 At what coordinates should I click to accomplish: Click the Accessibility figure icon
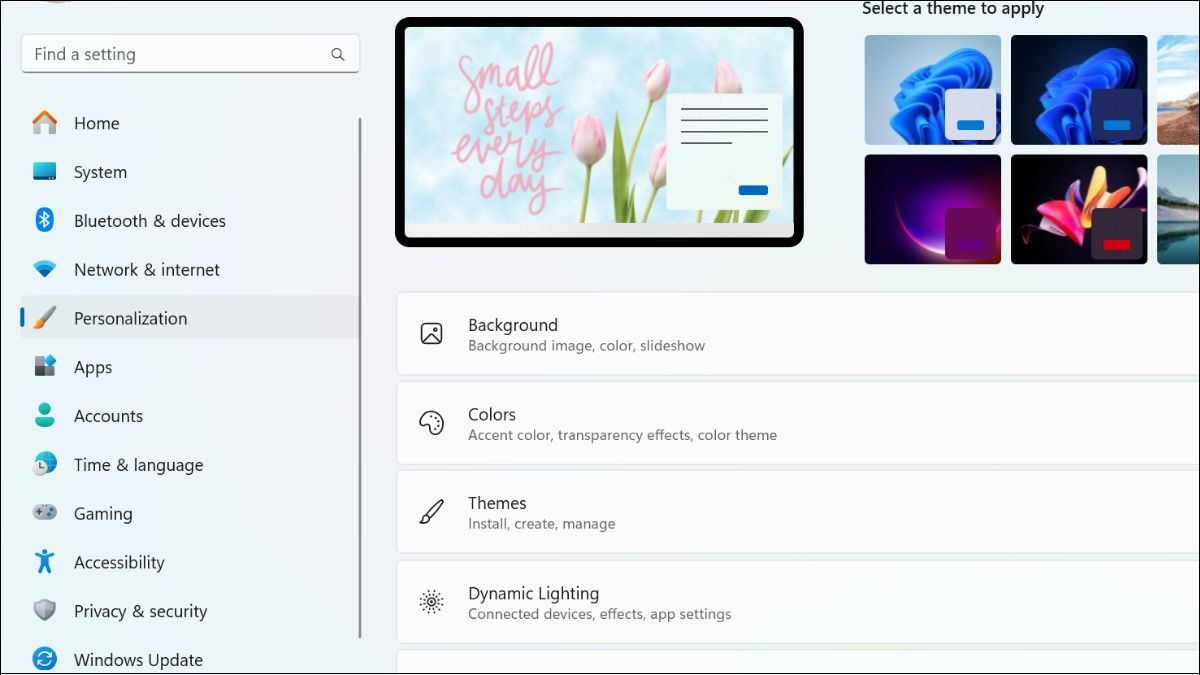point(45,561)
